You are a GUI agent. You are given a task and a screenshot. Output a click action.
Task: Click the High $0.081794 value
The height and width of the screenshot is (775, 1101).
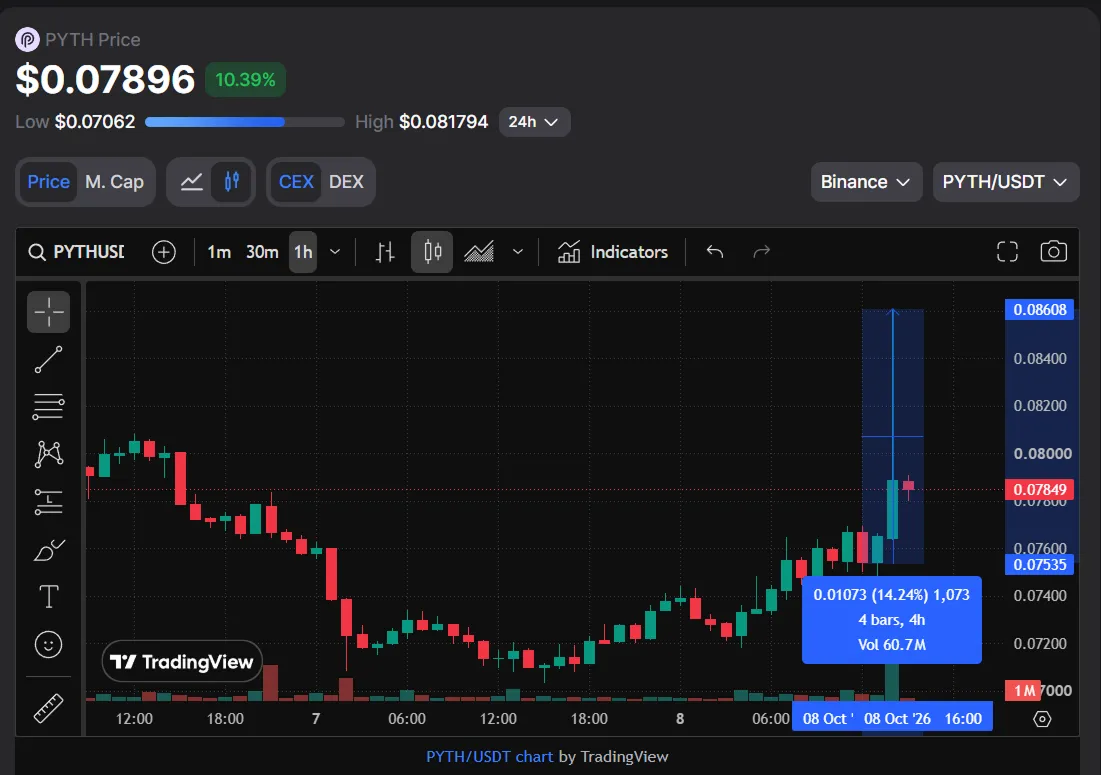421,122
